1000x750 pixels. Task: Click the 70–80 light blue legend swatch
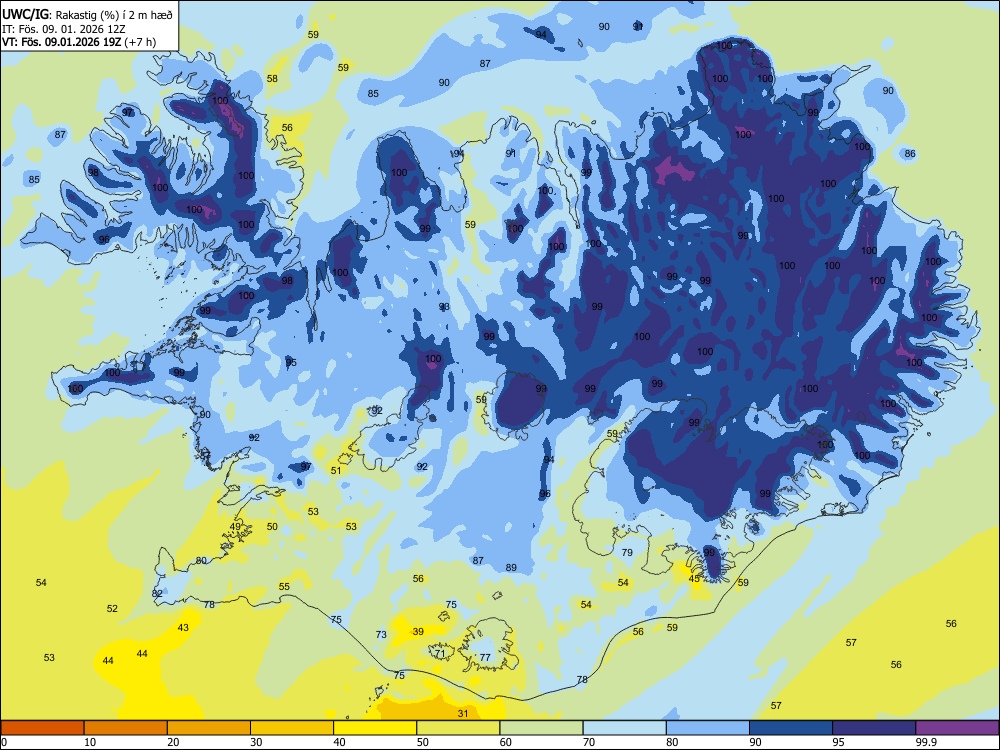pos(624,728)
